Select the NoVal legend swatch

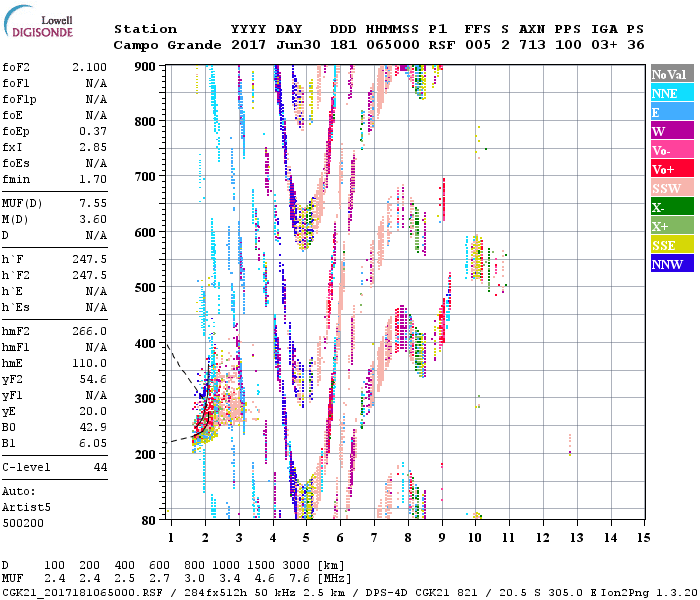coord(671,74)
